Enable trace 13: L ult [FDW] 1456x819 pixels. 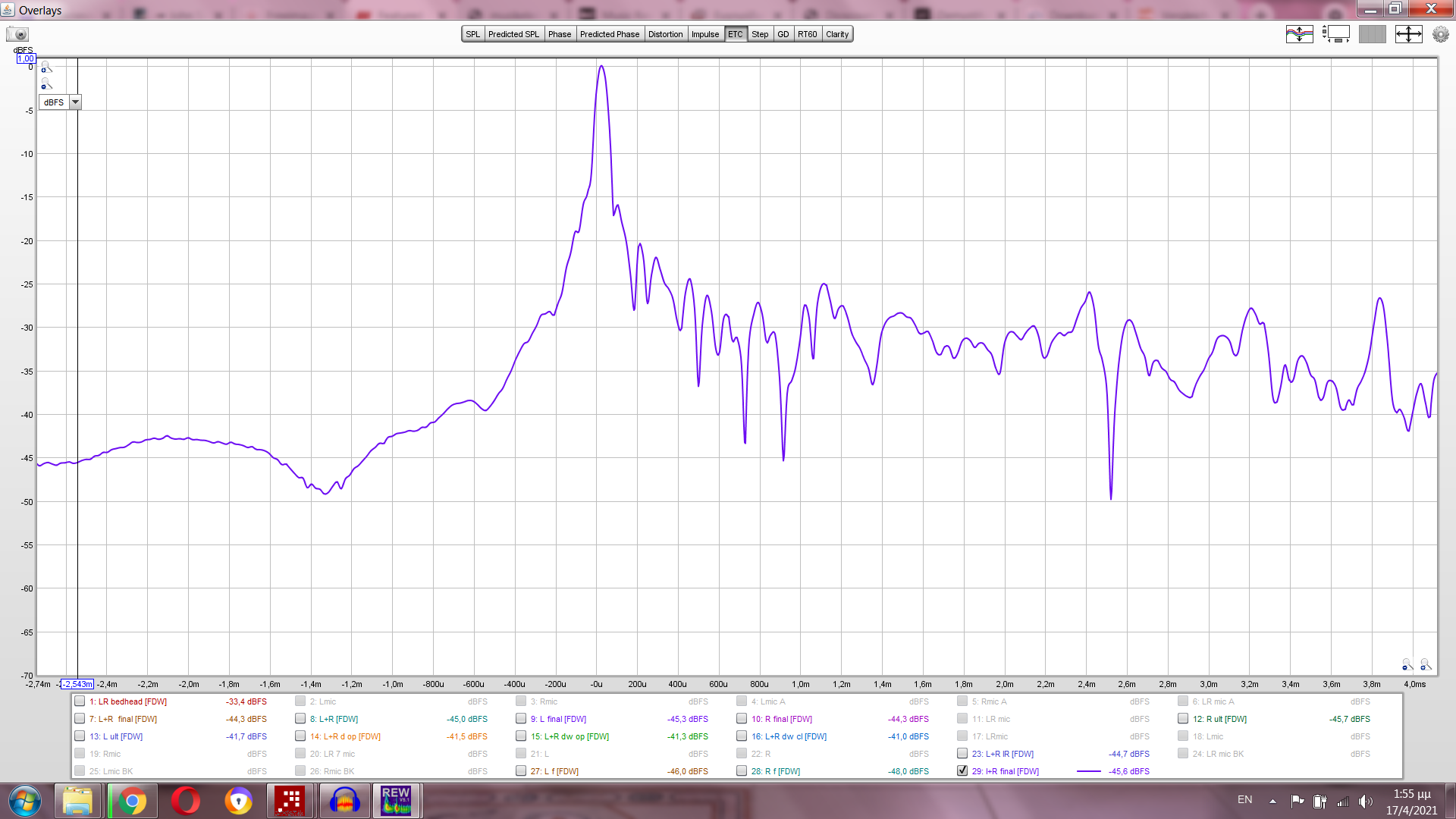(80, 736)
